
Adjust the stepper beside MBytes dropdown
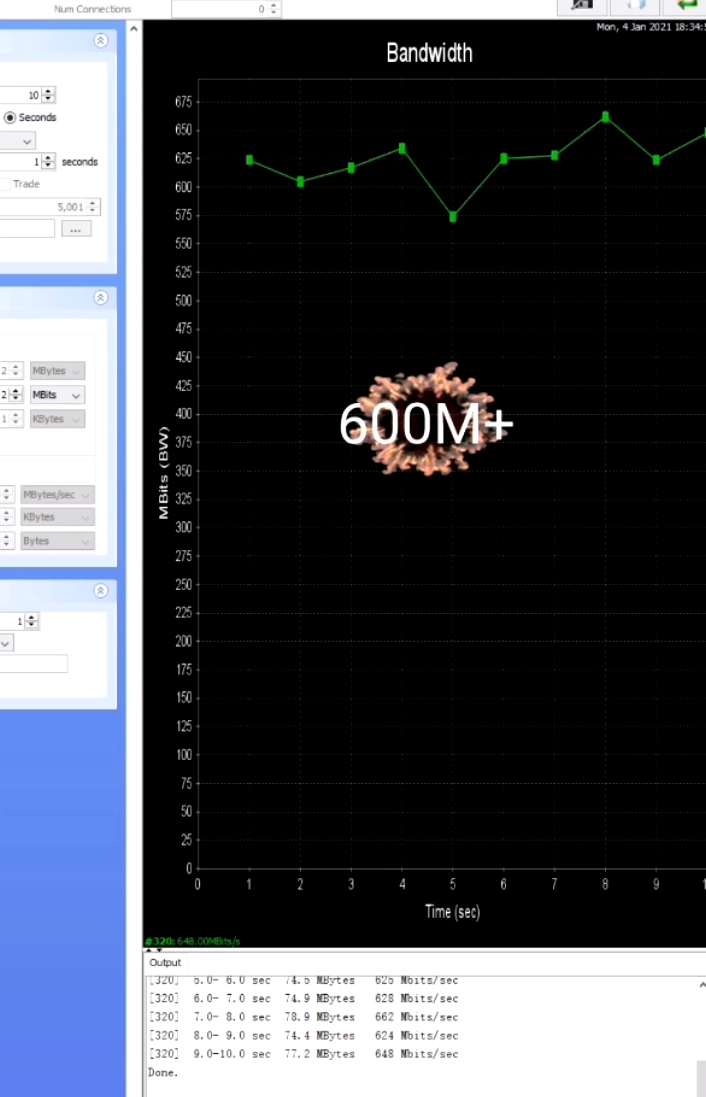pos(16,371)
